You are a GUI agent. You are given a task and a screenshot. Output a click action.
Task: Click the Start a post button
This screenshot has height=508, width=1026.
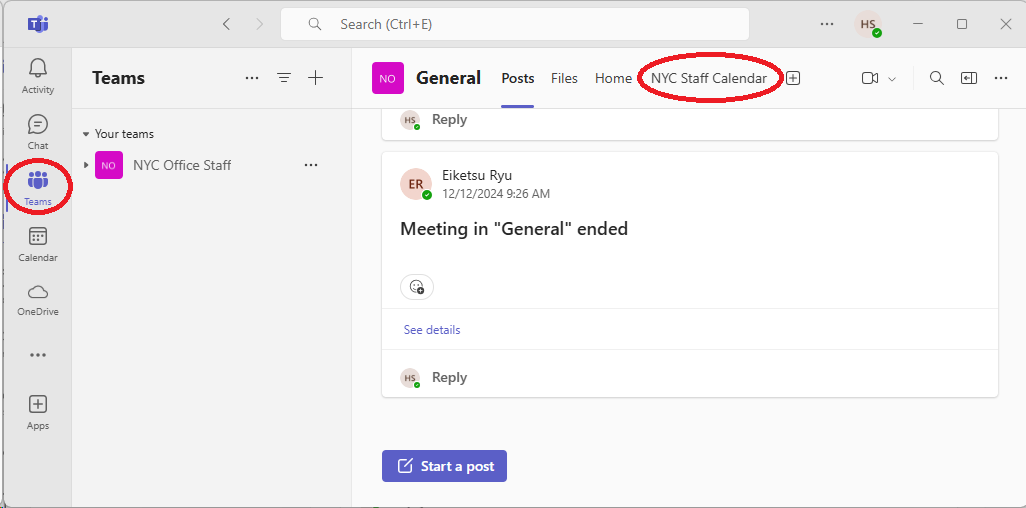(x=444, y=466)
